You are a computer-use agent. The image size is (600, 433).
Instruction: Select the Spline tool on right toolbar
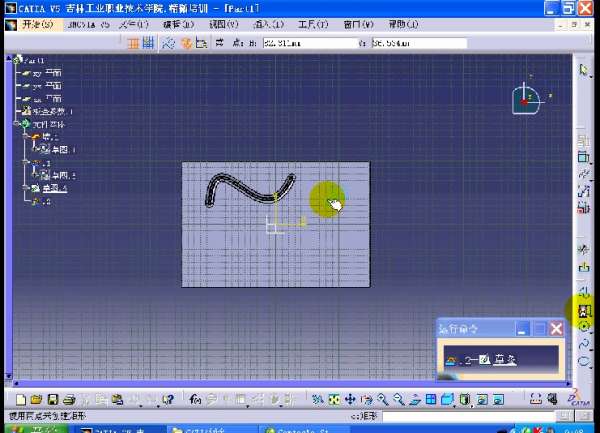[x=584, y=343]
